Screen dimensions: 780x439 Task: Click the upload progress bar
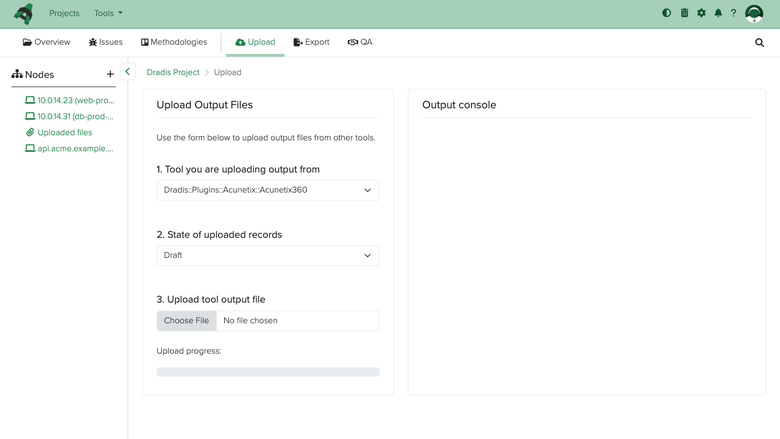pos(268,372)
